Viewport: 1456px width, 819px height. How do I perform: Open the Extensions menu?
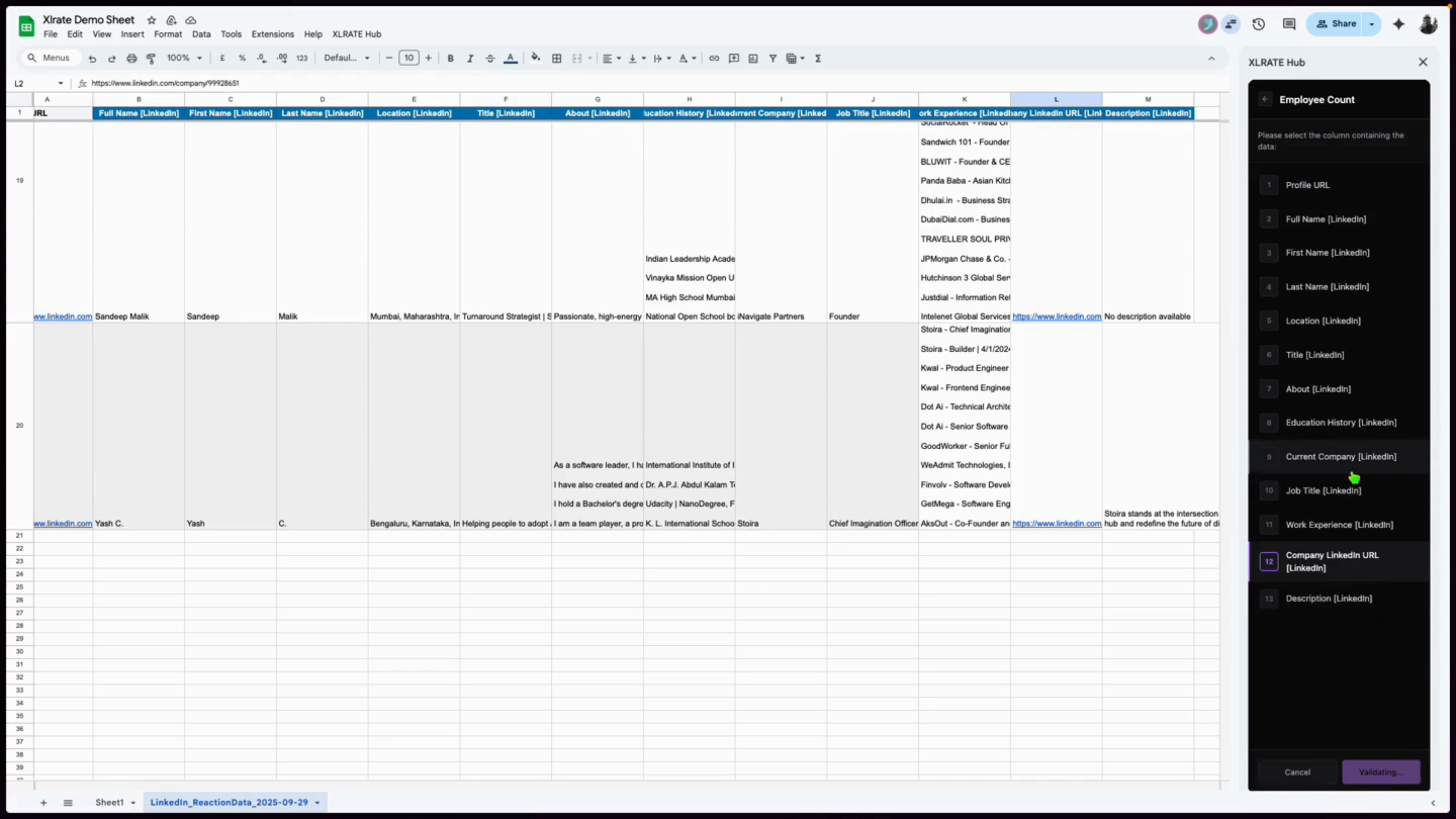point(273,35)
